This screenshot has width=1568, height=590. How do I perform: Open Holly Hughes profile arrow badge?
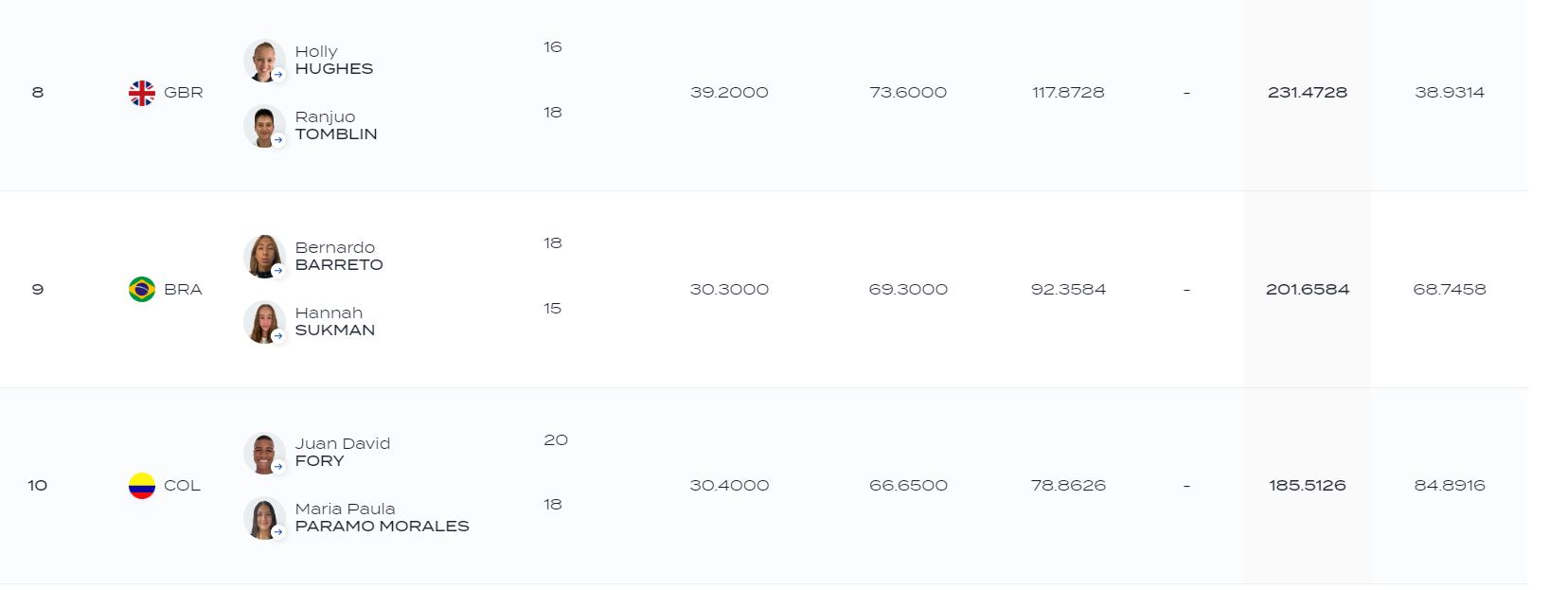[x=278, y=74]
